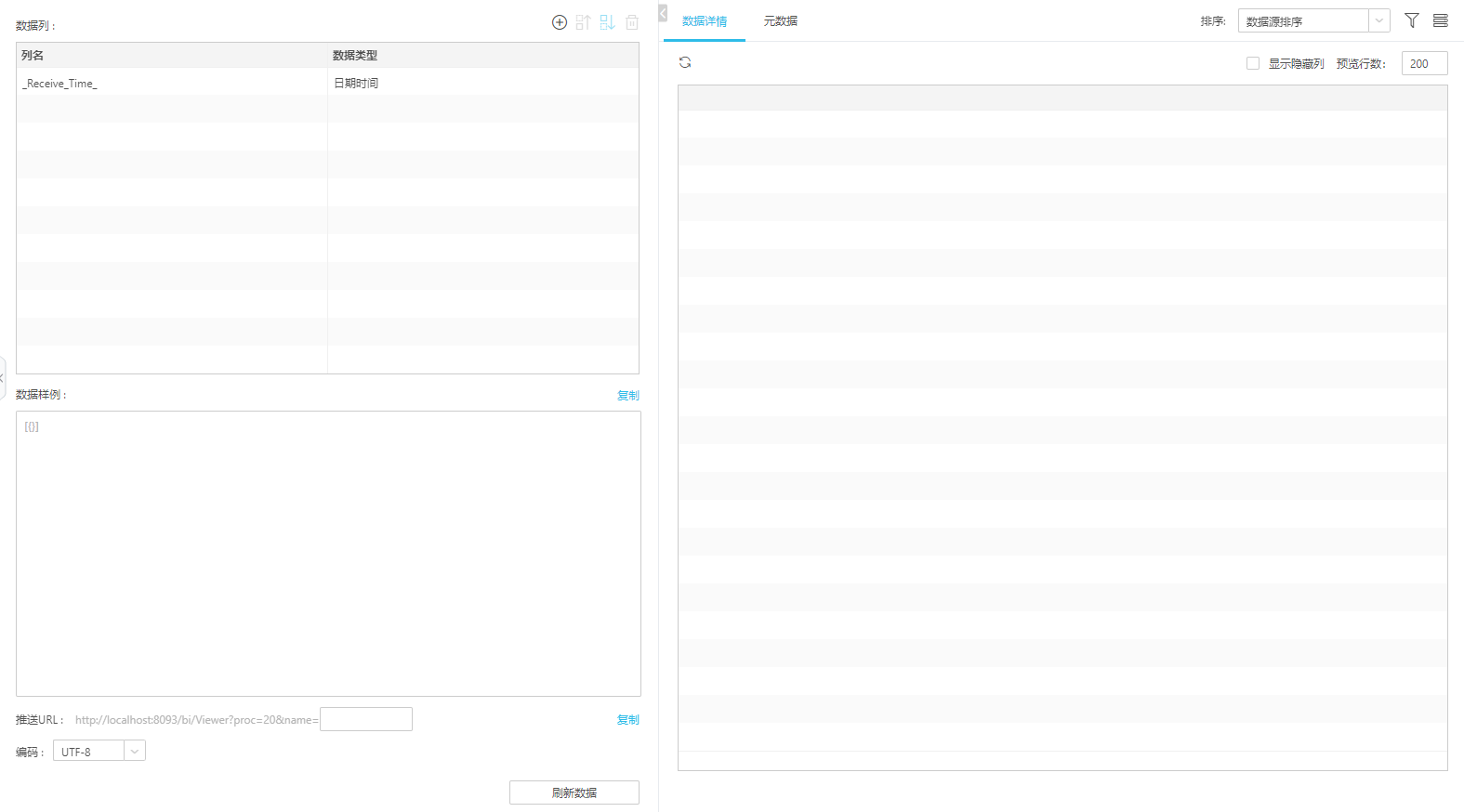Open the 数据源排序 sort dropdown

tap(1312, 20)
